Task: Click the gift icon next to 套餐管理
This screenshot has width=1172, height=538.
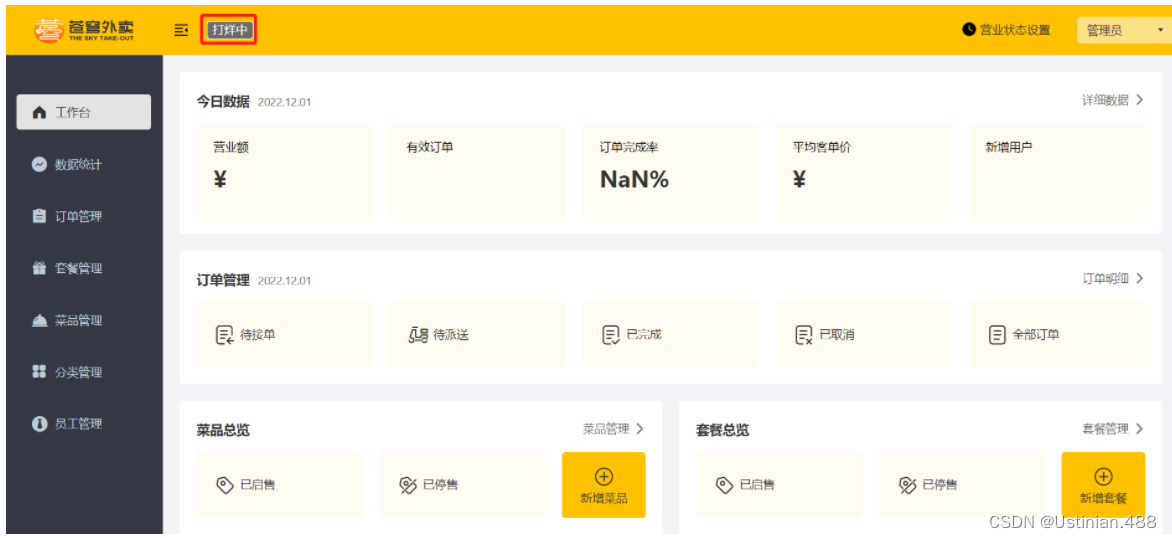Action: coord(40,268)
